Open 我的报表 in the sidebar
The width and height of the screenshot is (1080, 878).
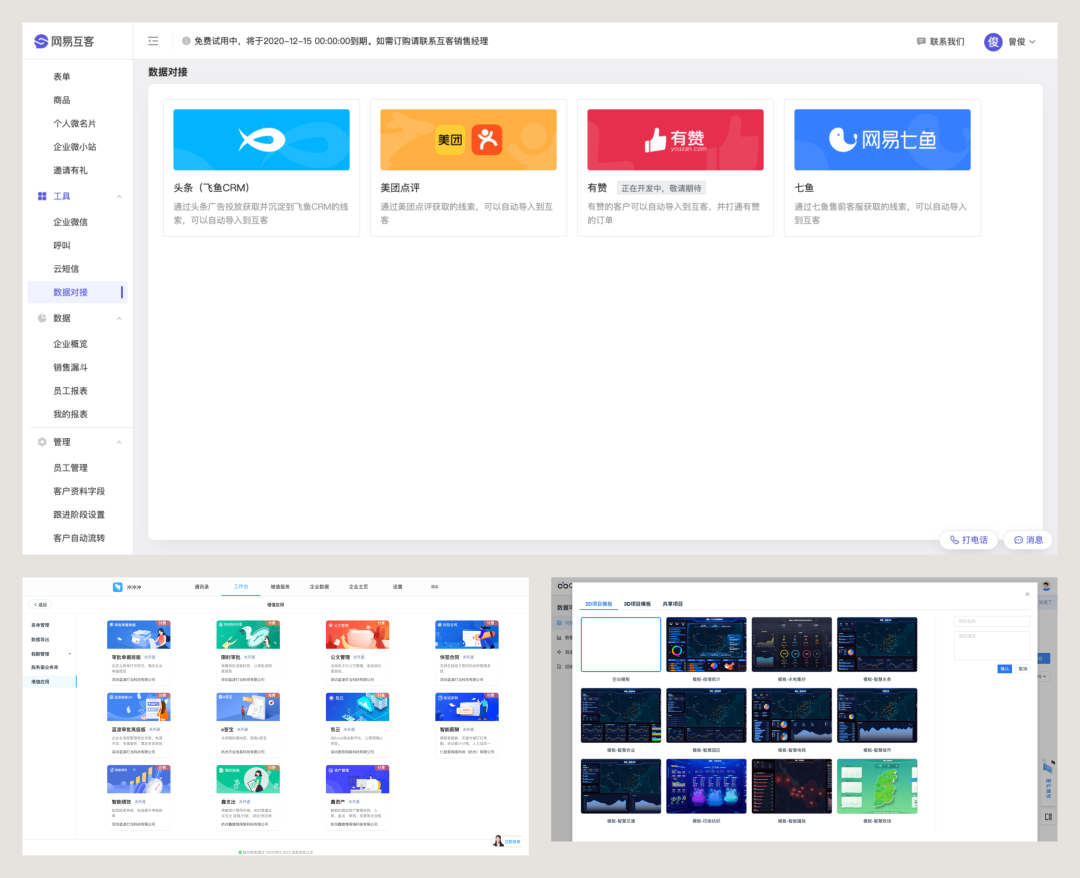tap(70, 414)
